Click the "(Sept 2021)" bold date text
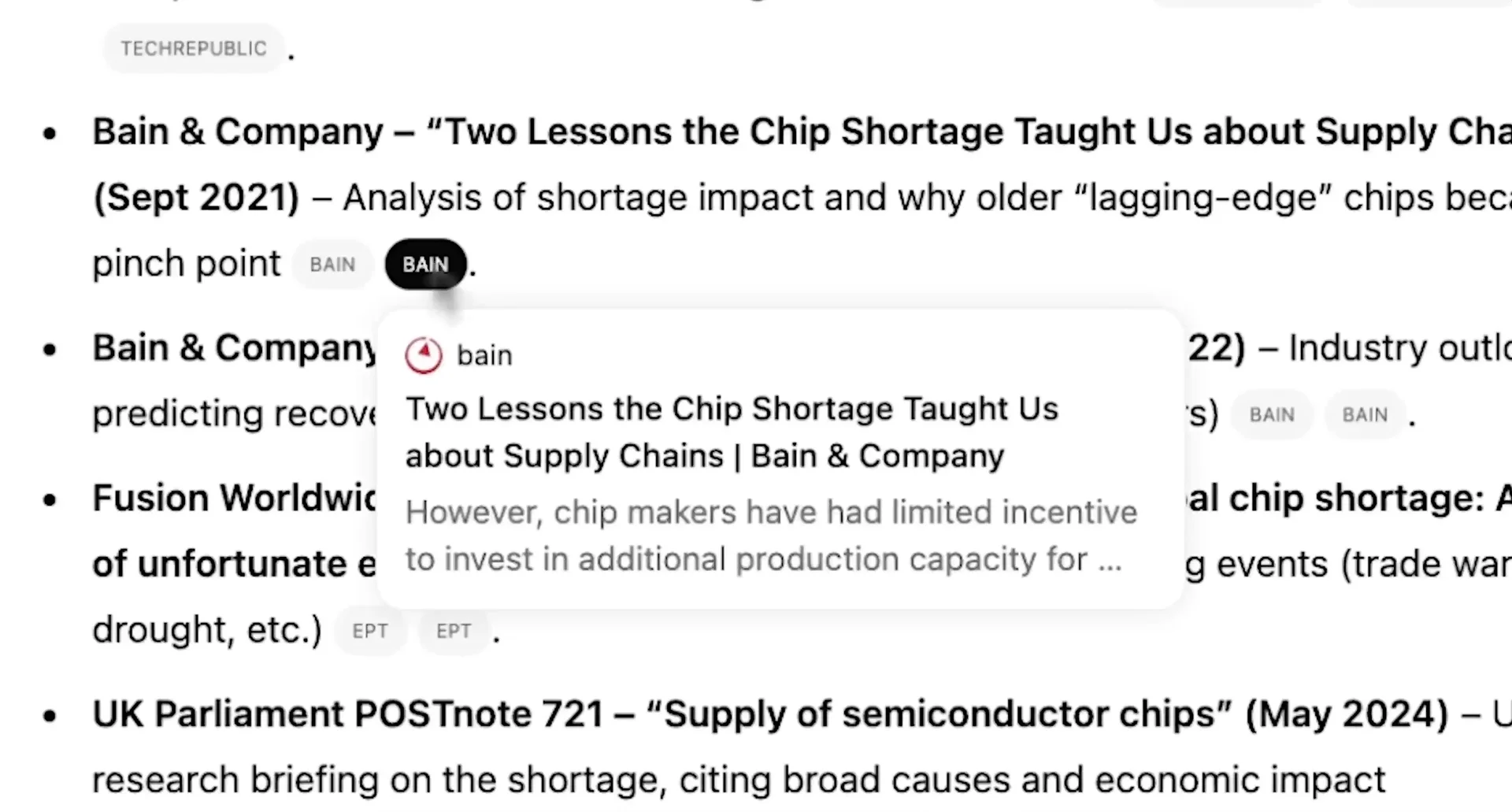The width and height of the screenshot is (1512, 812). [196, 198]
